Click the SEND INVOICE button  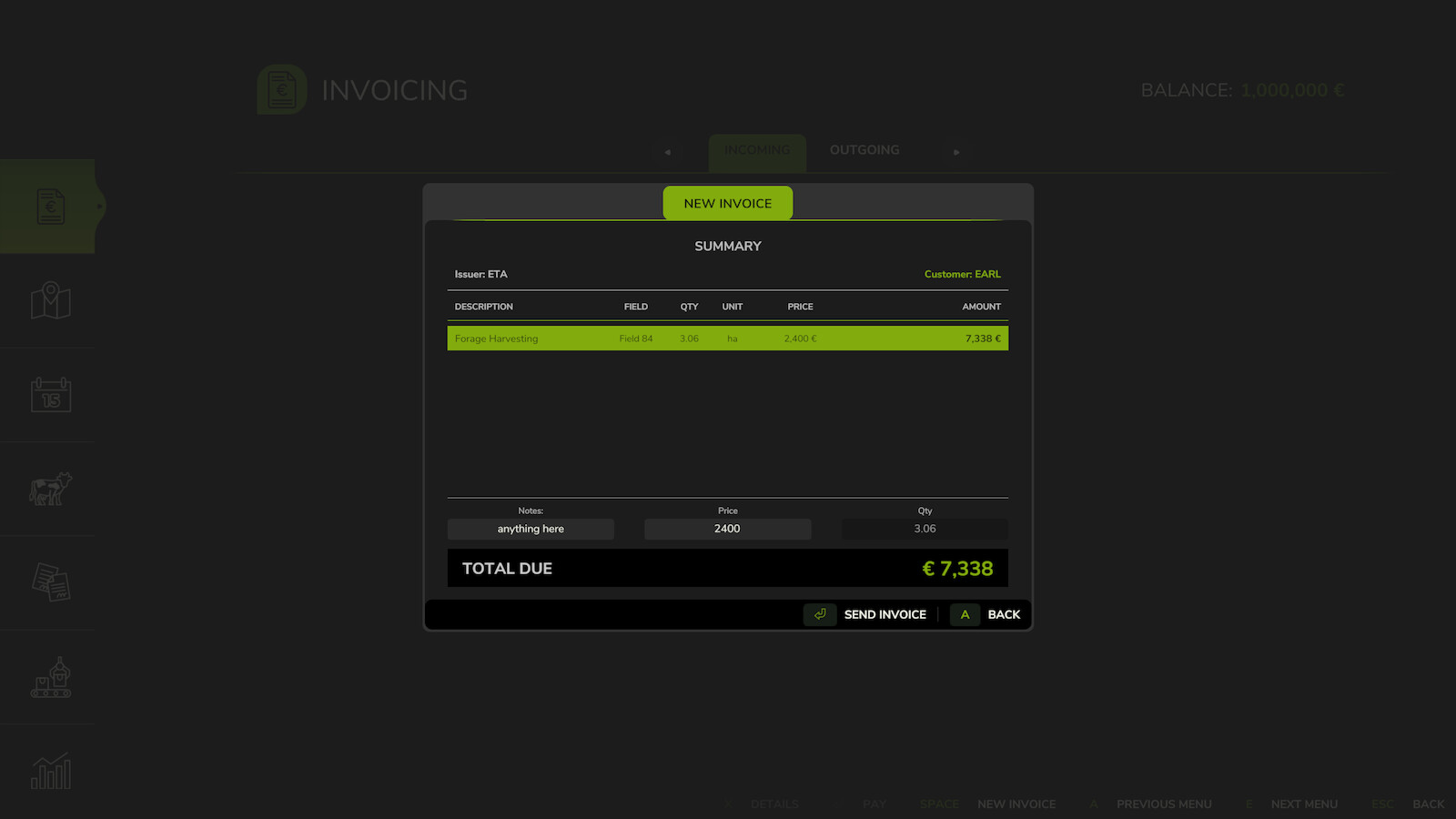[x=884, y=614]
